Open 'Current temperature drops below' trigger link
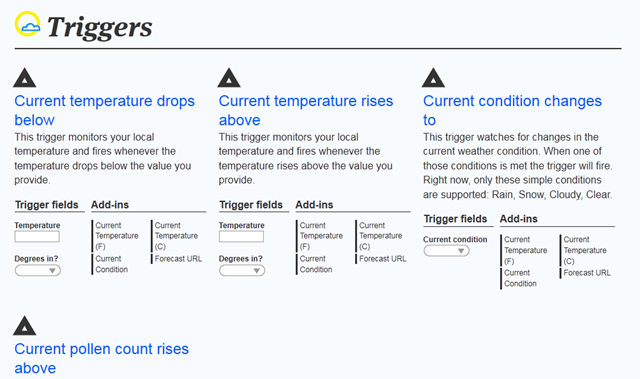 pyautogui.click(x=104, y=111)
